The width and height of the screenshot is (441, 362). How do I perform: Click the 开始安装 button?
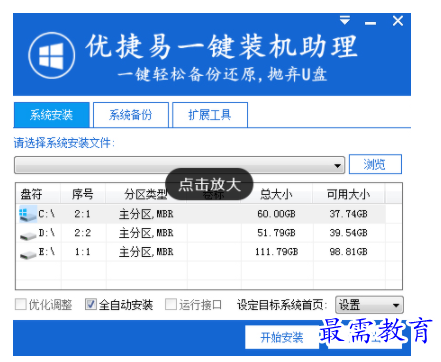[x=282, y=337]
